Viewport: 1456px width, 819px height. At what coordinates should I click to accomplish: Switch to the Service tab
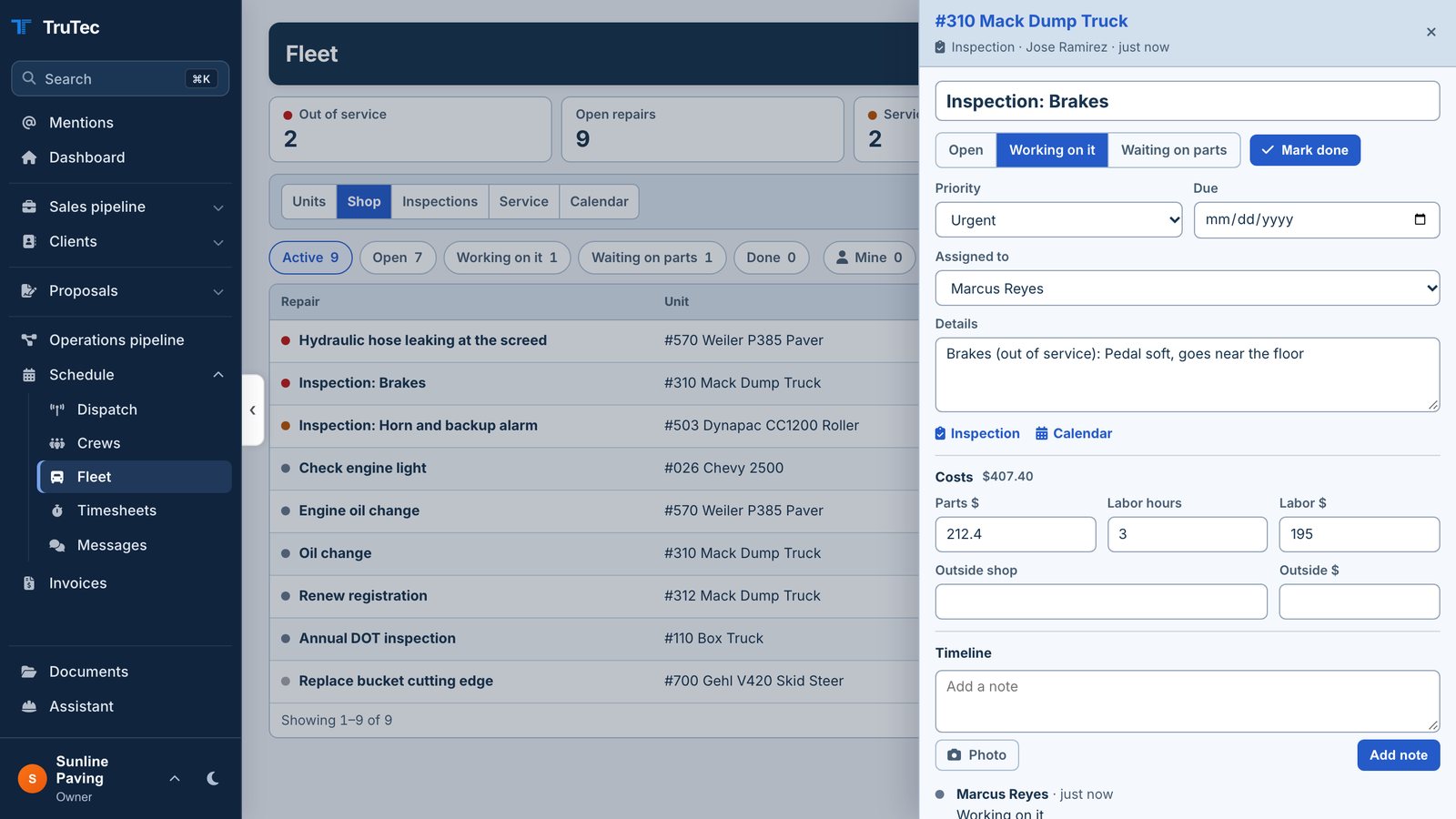click(523, 202)
